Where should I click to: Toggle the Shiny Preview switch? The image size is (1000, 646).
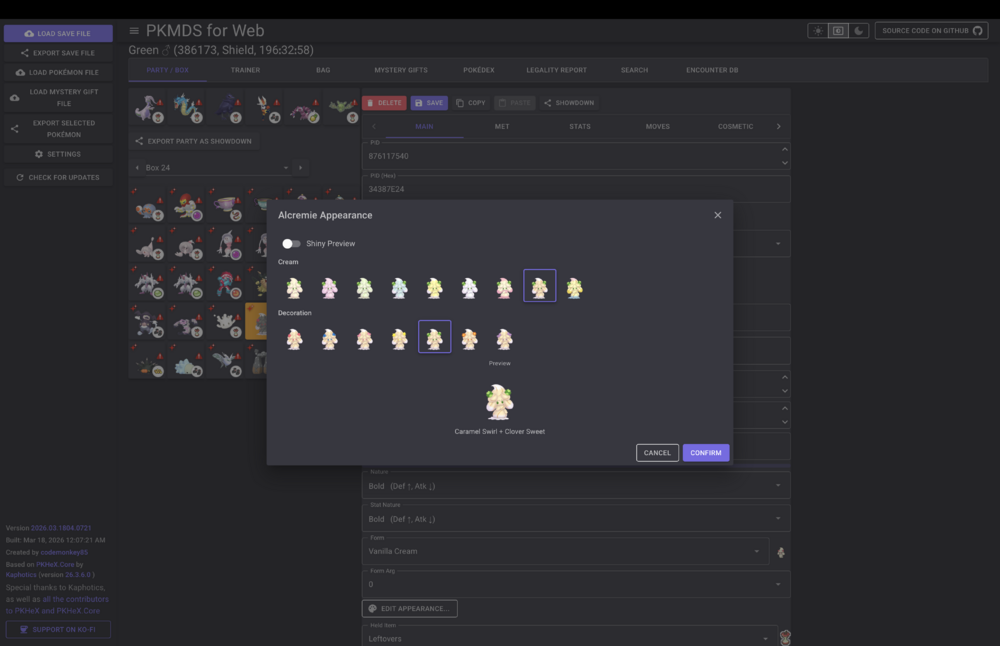pos(291,243)
